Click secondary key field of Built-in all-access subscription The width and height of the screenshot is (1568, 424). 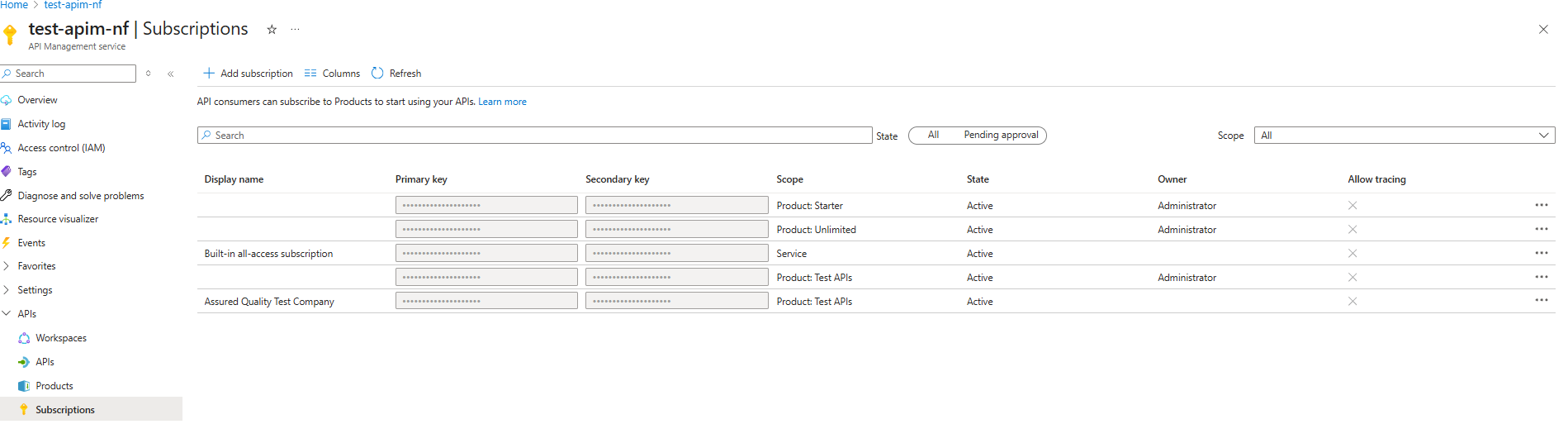[x=677, y=253]
